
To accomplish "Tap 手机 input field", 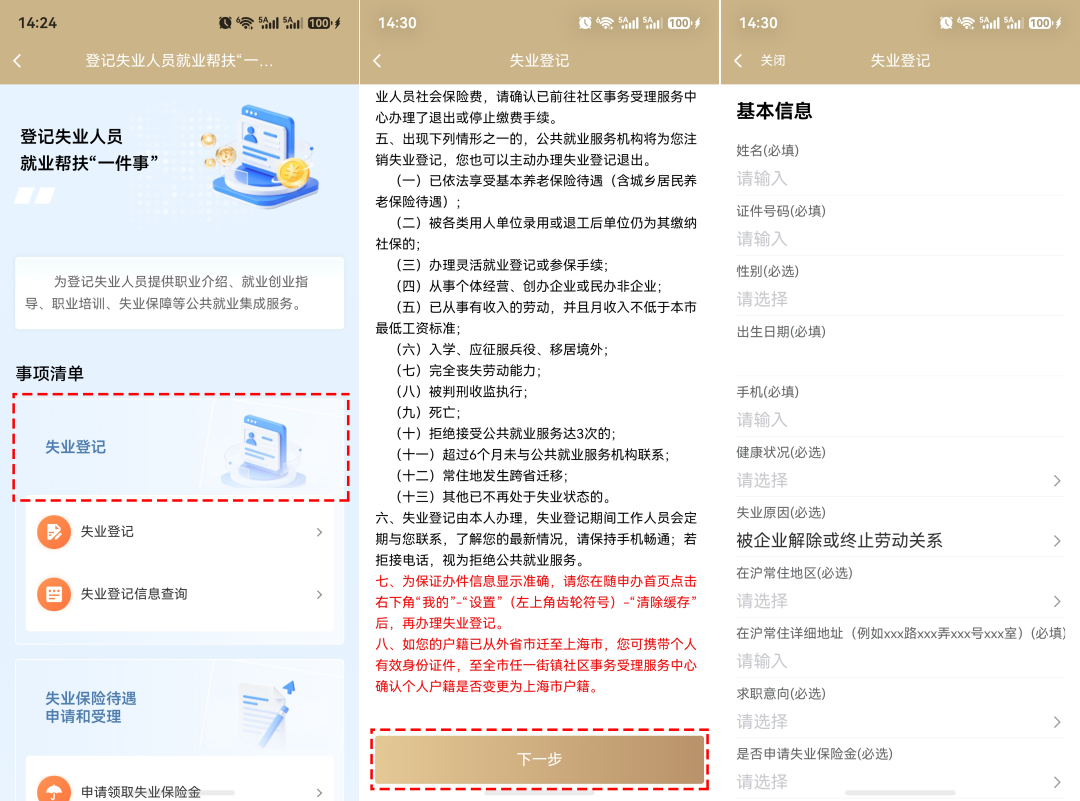I will pos(900,420).
